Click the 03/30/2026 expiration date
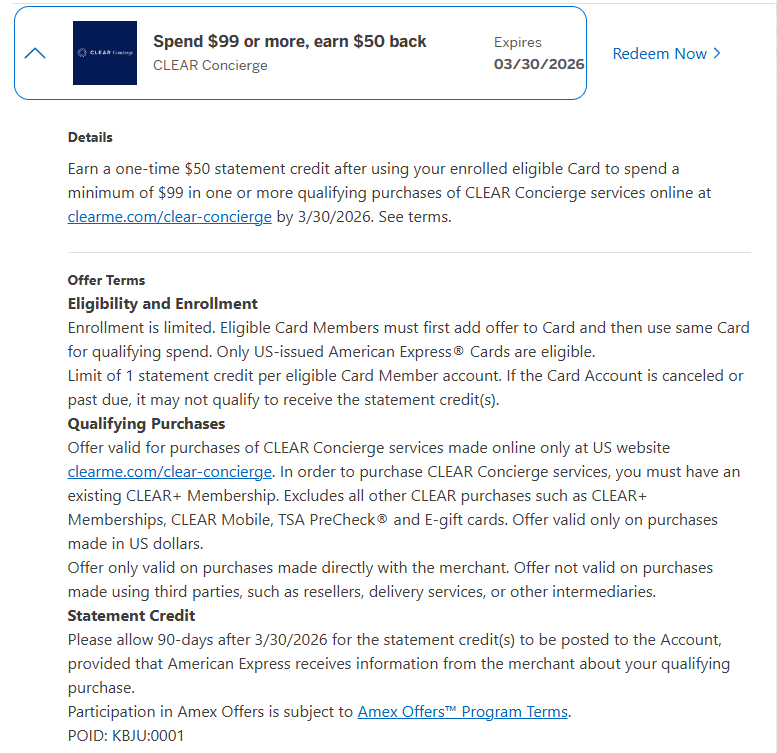 click(539, 64)
